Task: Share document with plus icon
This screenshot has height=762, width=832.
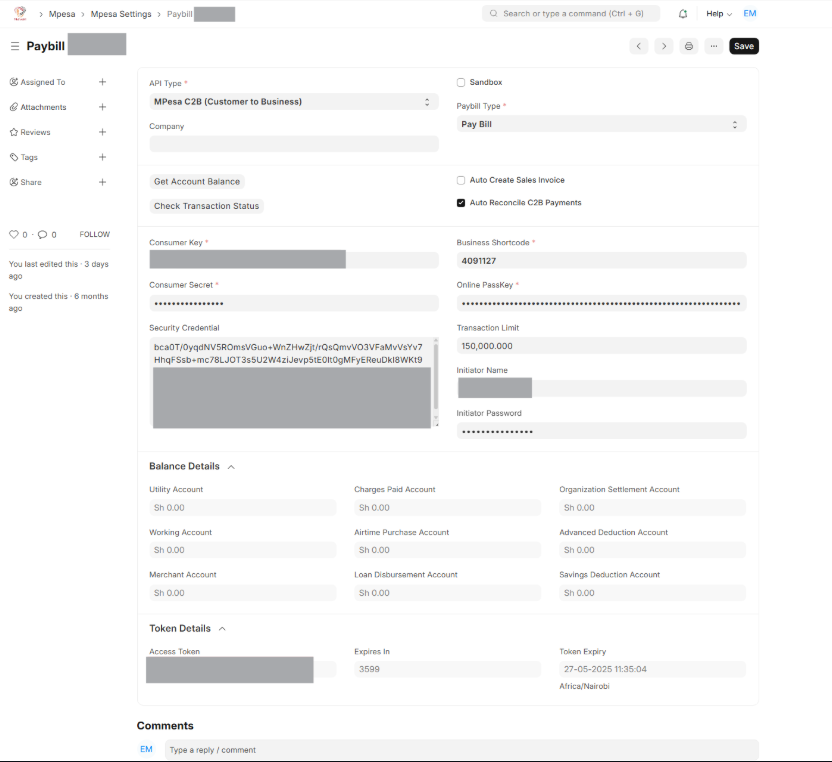Action: 102,182
